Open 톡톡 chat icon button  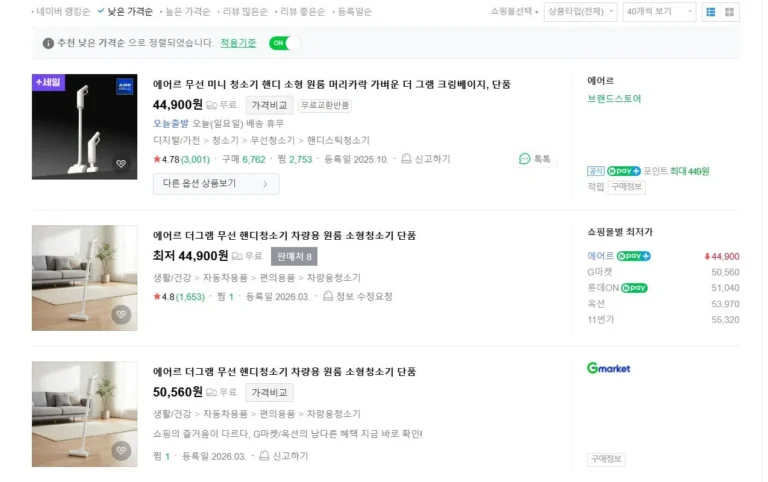pyautogui.click(x=535, y=159)
